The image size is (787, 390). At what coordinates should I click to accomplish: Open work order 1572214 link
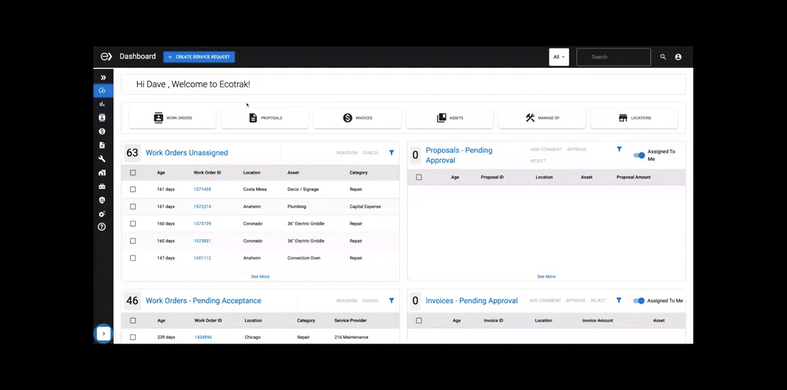(202, 206)
